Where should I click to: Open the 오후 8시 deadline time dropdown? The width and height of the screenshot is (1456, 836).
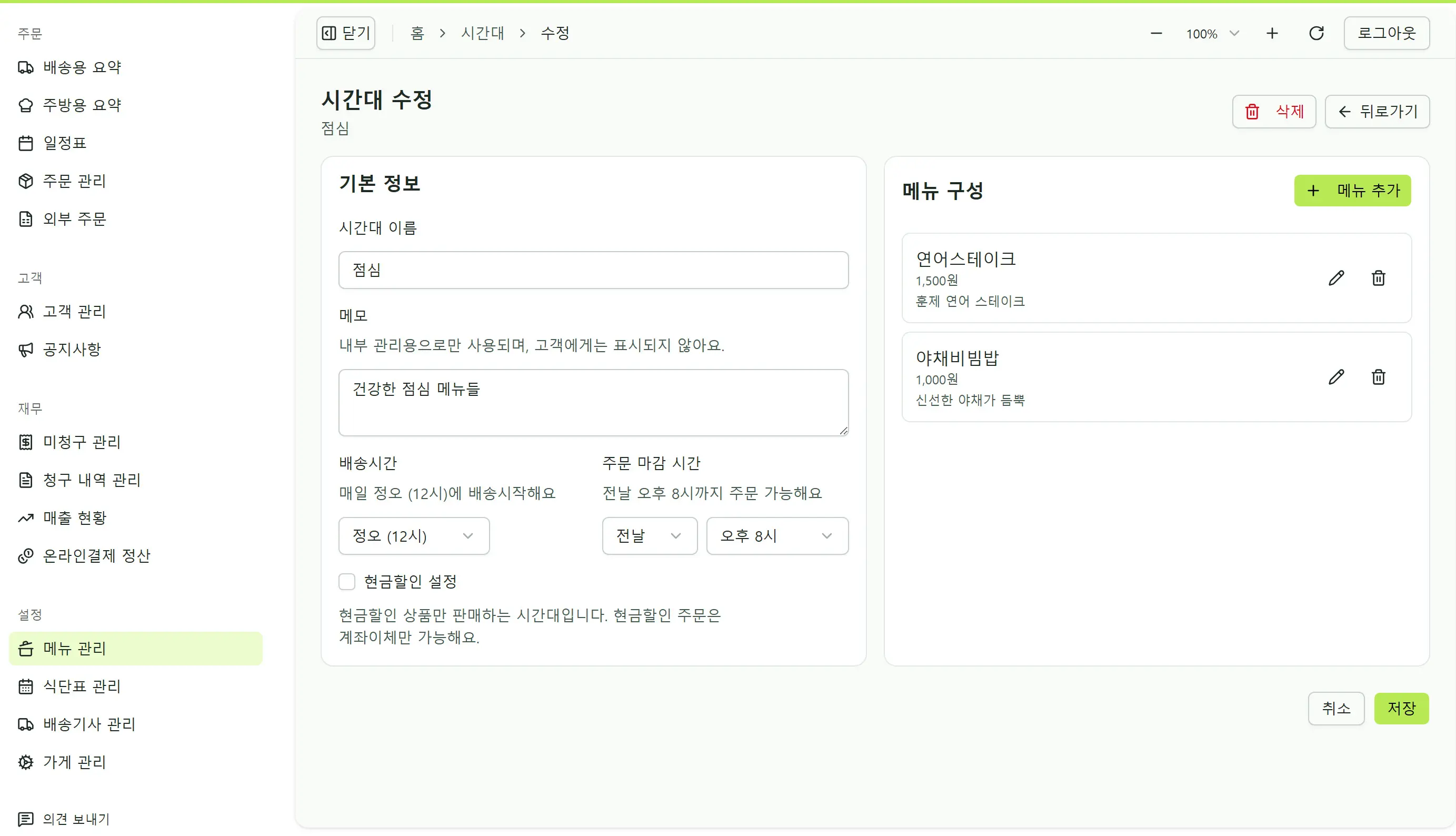click(x=777, y=536)
